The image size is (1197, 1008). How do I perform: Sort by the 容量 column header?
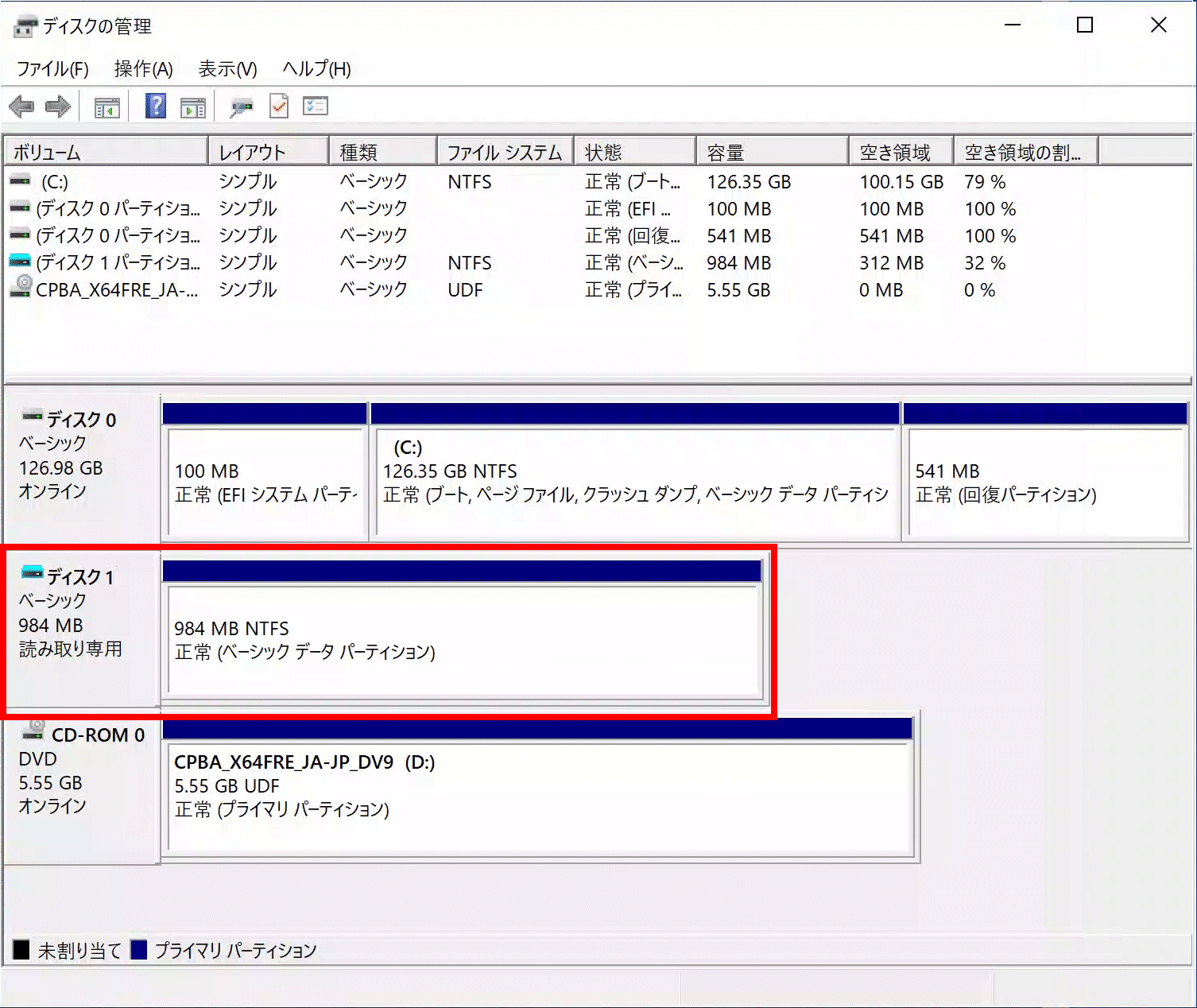click(x=773, y=151)
